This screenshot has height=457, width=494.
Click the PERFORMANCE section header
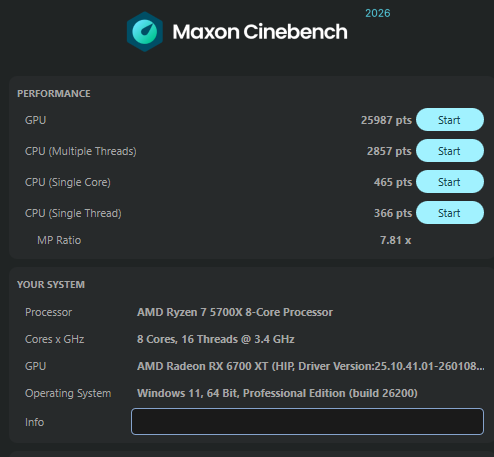point(54,94)
